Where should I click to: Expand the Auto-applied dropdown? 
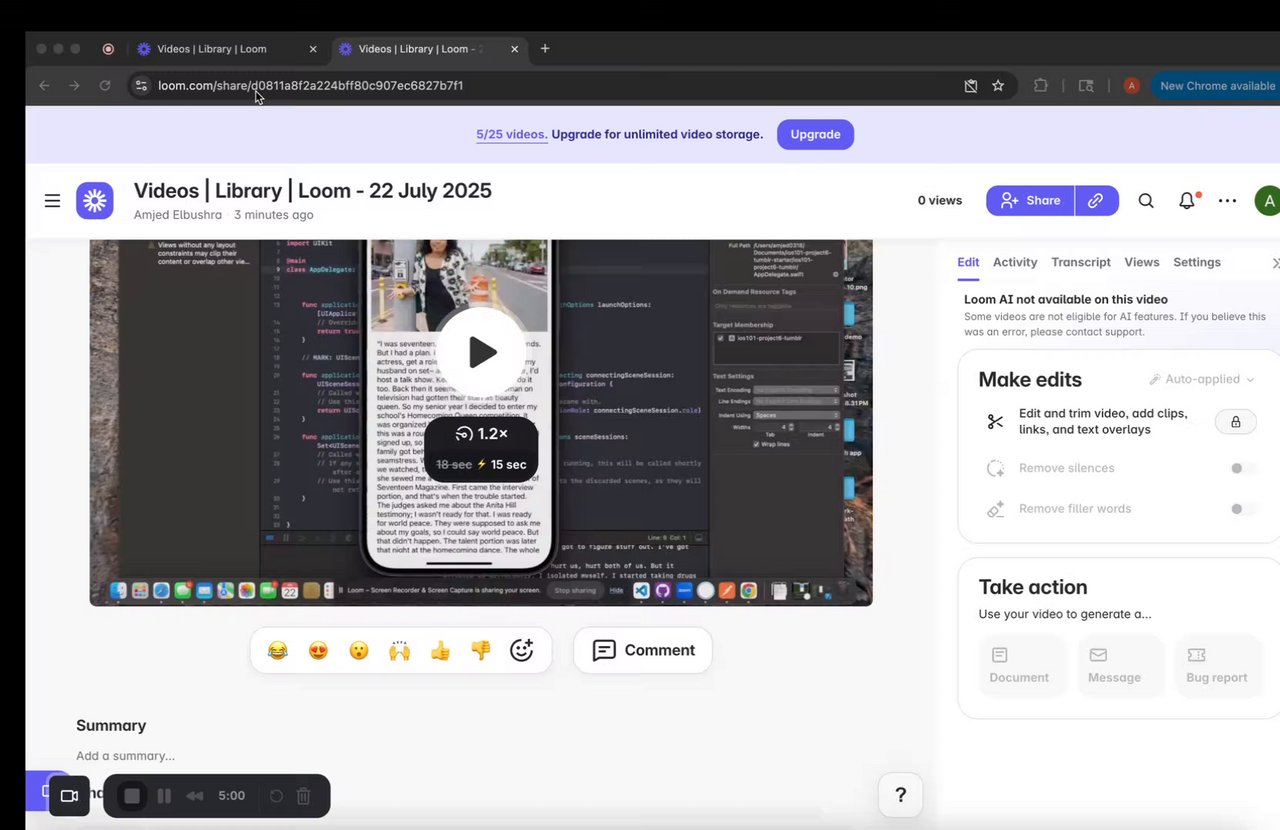coord(1201,379)
